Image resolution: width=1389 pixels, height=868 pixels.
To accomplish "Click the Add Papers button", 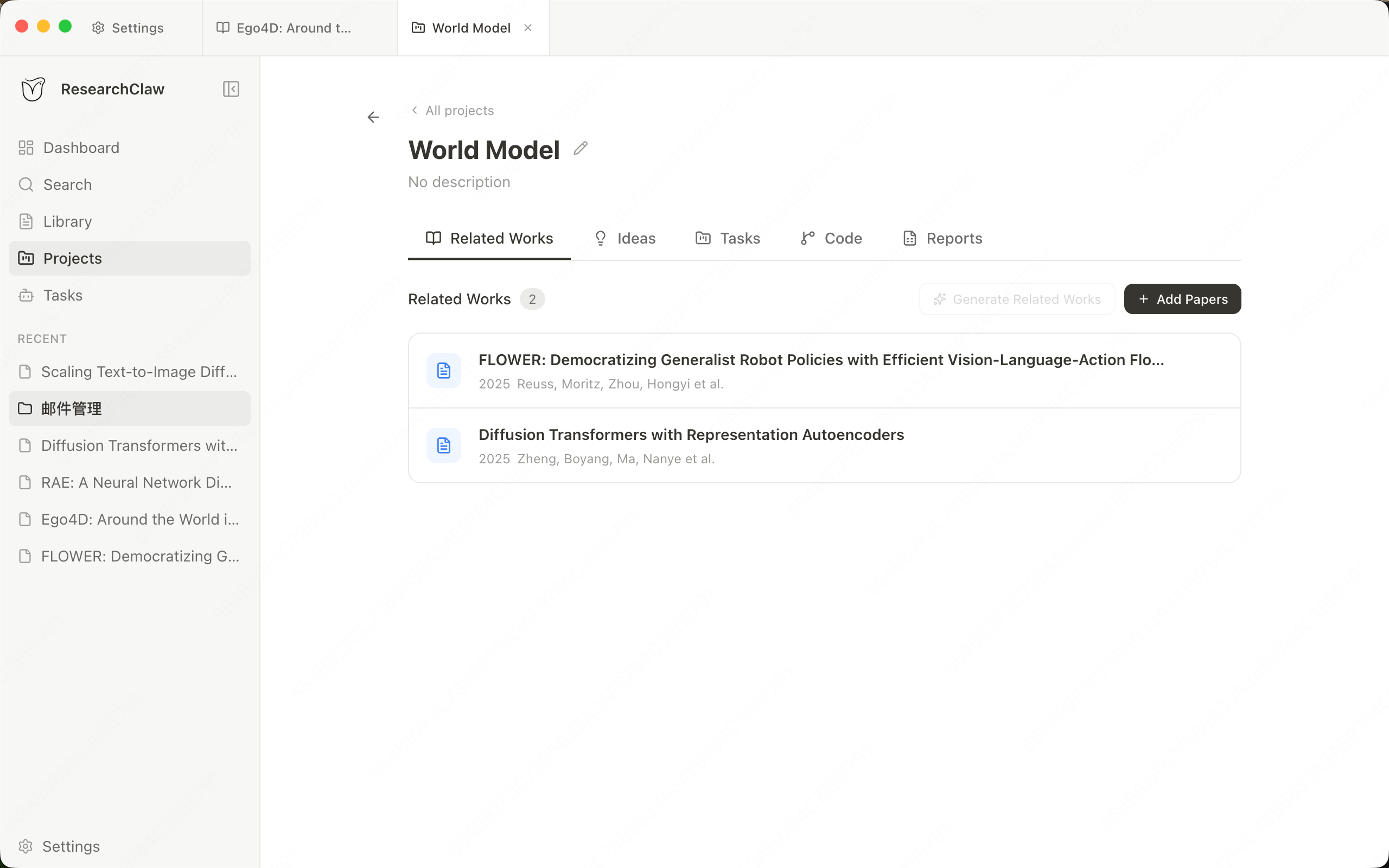I will (x=1182, y=298).
